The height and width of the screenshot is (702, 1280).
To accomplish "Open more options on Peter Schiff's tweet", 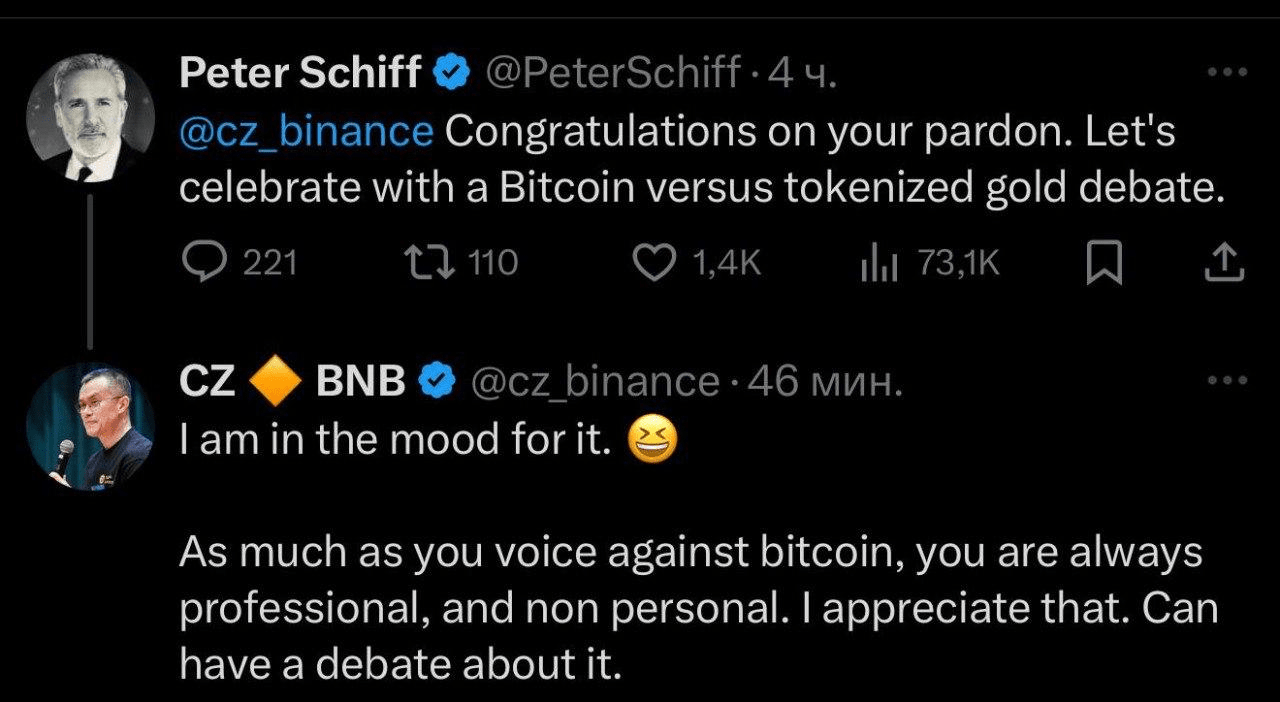I will 1227,72.
